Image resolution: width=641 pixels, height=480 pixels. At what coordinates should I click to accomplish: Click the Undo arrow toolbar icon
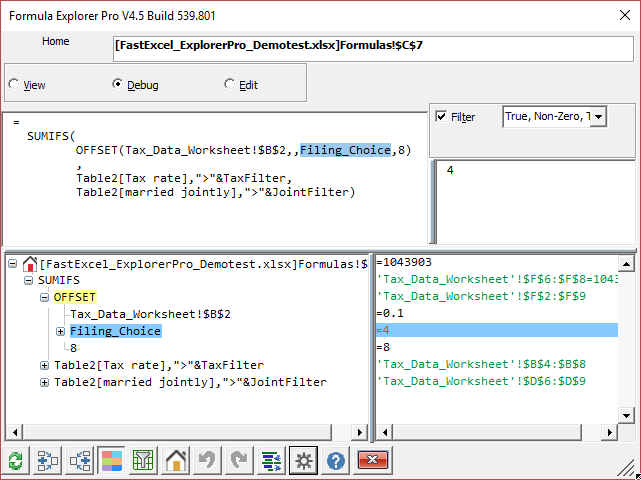(x=208, y=461)
